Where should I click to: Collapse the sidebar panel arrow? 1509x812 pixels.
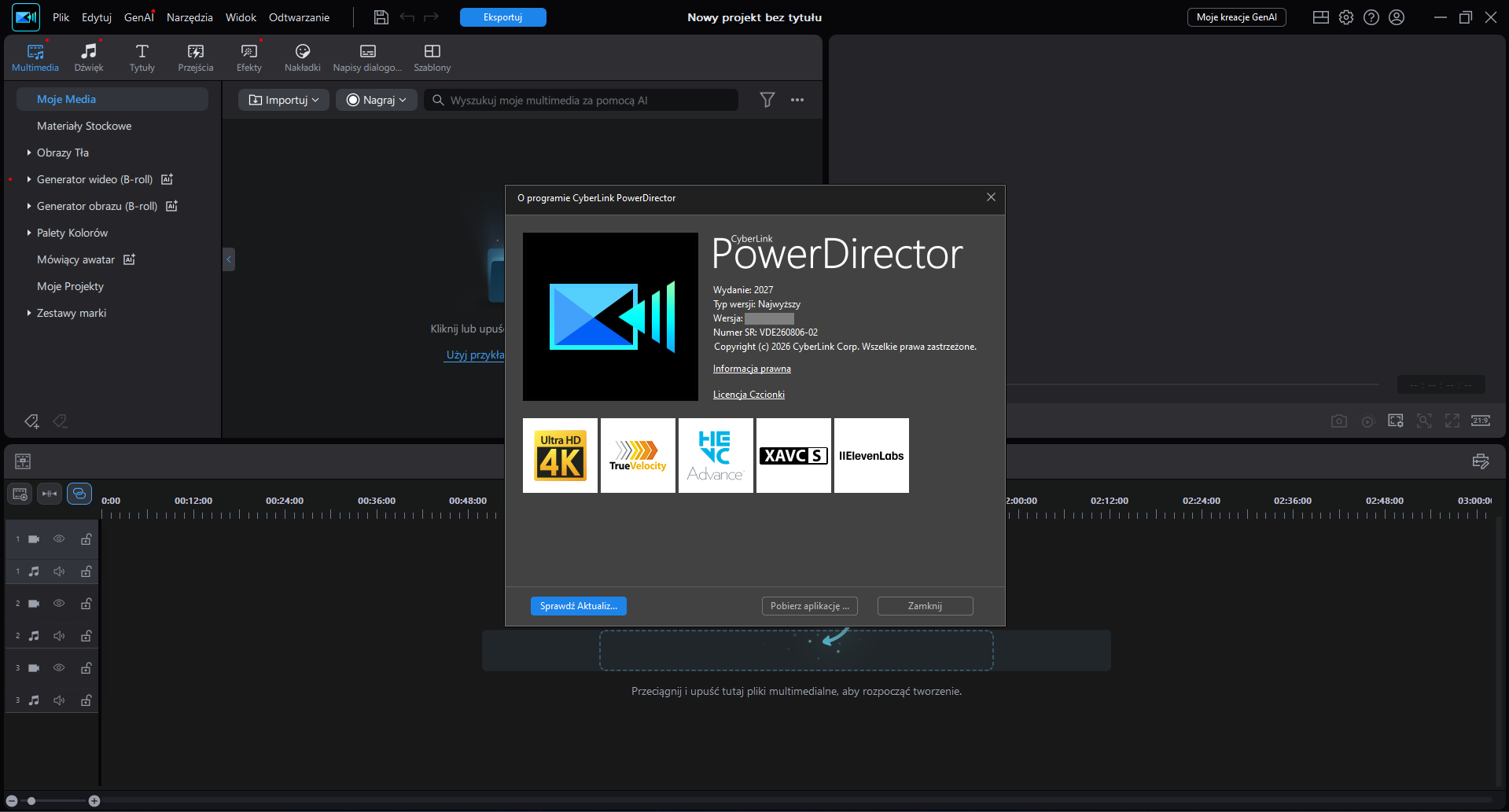pyautogui.click(x=229, y=259)
